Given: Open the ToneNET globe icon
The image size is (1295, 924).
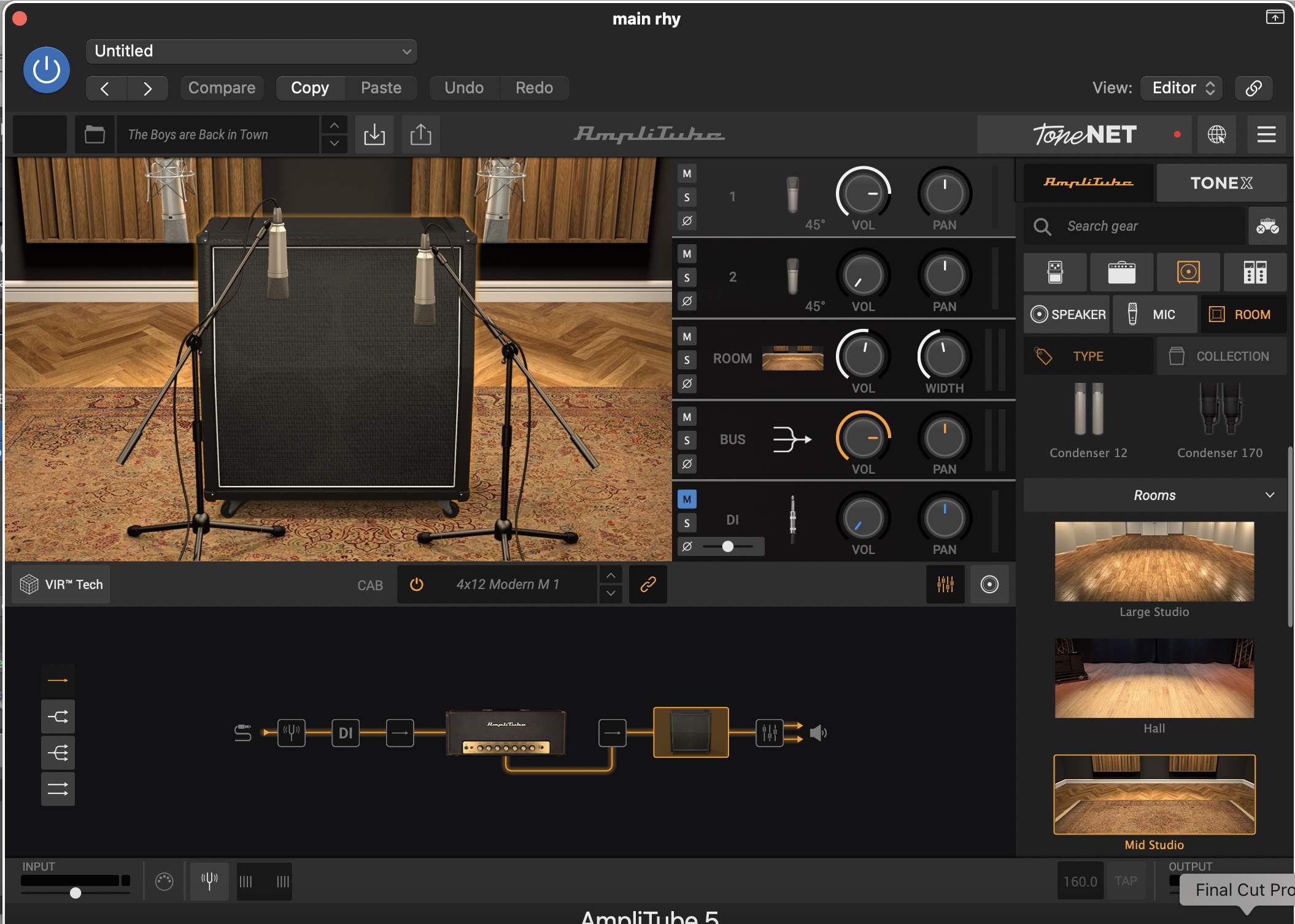Looking at the screenshot, I should 1216,134.
